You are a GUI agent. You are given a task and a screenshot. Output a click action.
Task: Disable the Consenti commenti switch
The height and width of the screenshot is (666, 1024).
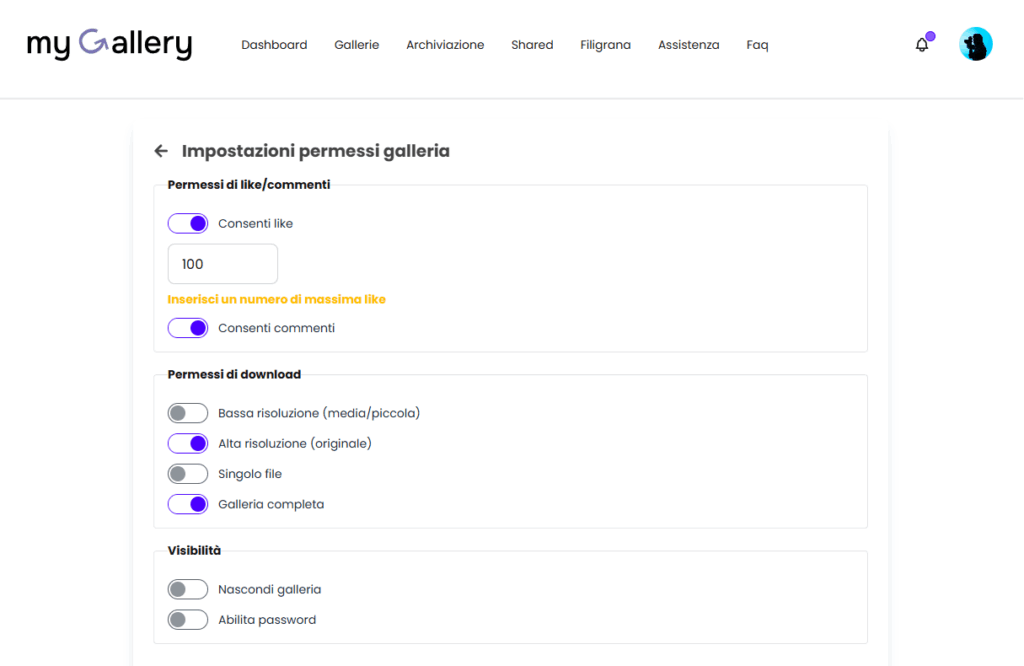coord(188,328)
